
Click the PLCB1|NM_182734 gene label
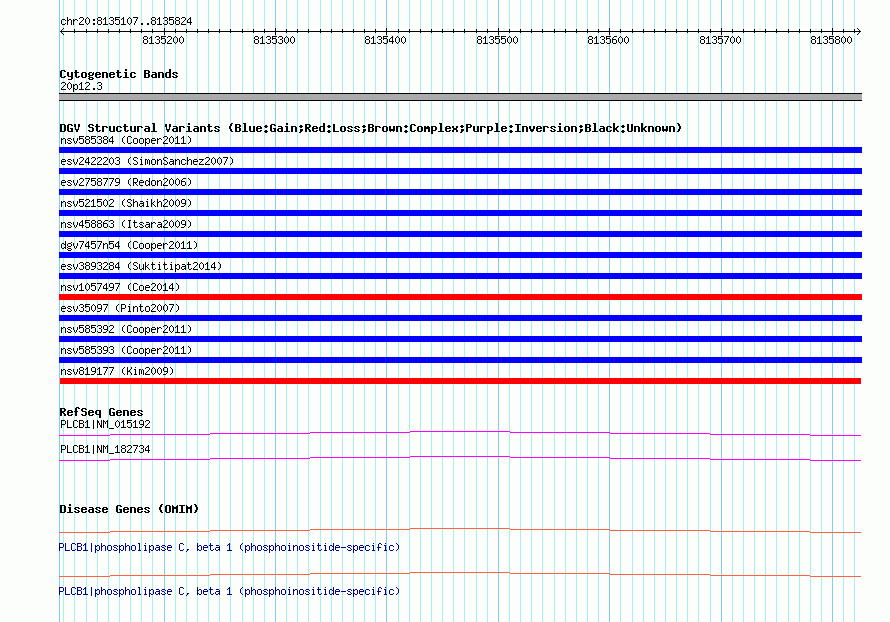coord(105,449)
